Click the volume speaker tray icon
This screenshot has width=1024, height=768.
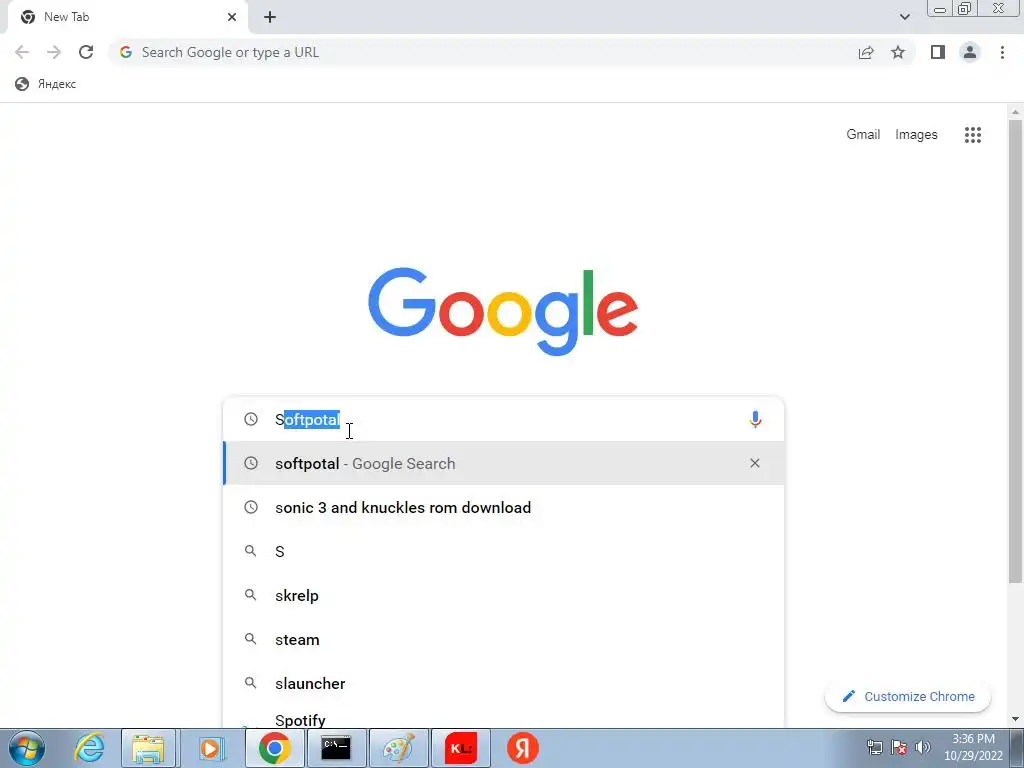(923, 747)
